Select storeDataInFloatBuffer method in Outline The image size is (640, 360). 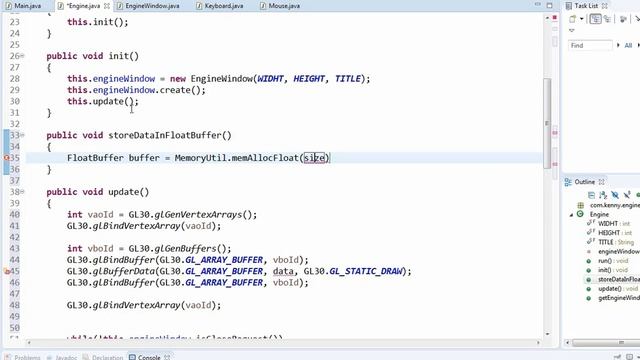tap(619, 280)
